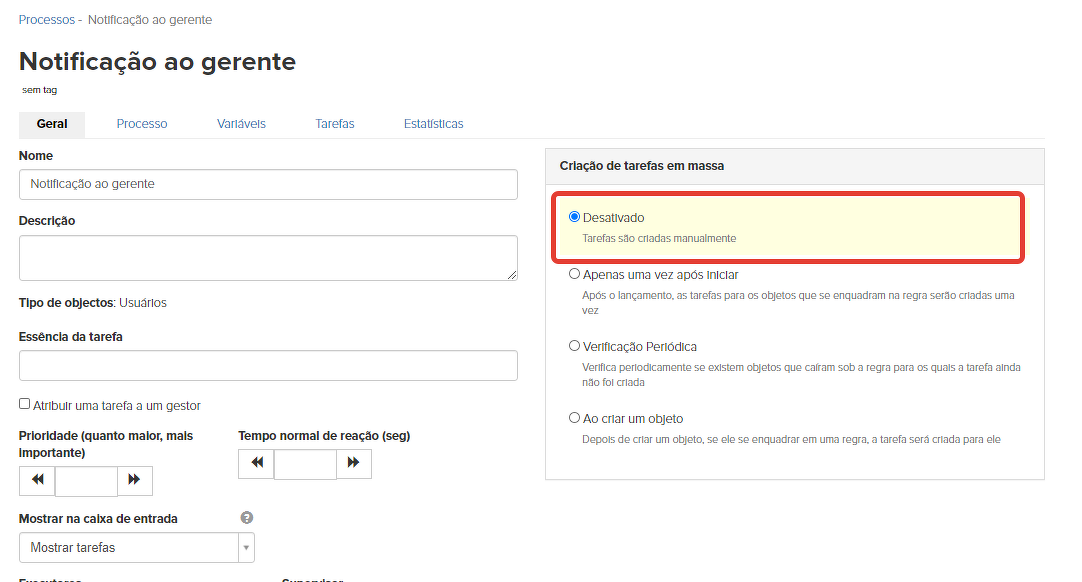This screenshot has height=582, width=1082.
Task: Decrease the normal reaction time value
Action: pyautogui.click(x=256, y=463)
